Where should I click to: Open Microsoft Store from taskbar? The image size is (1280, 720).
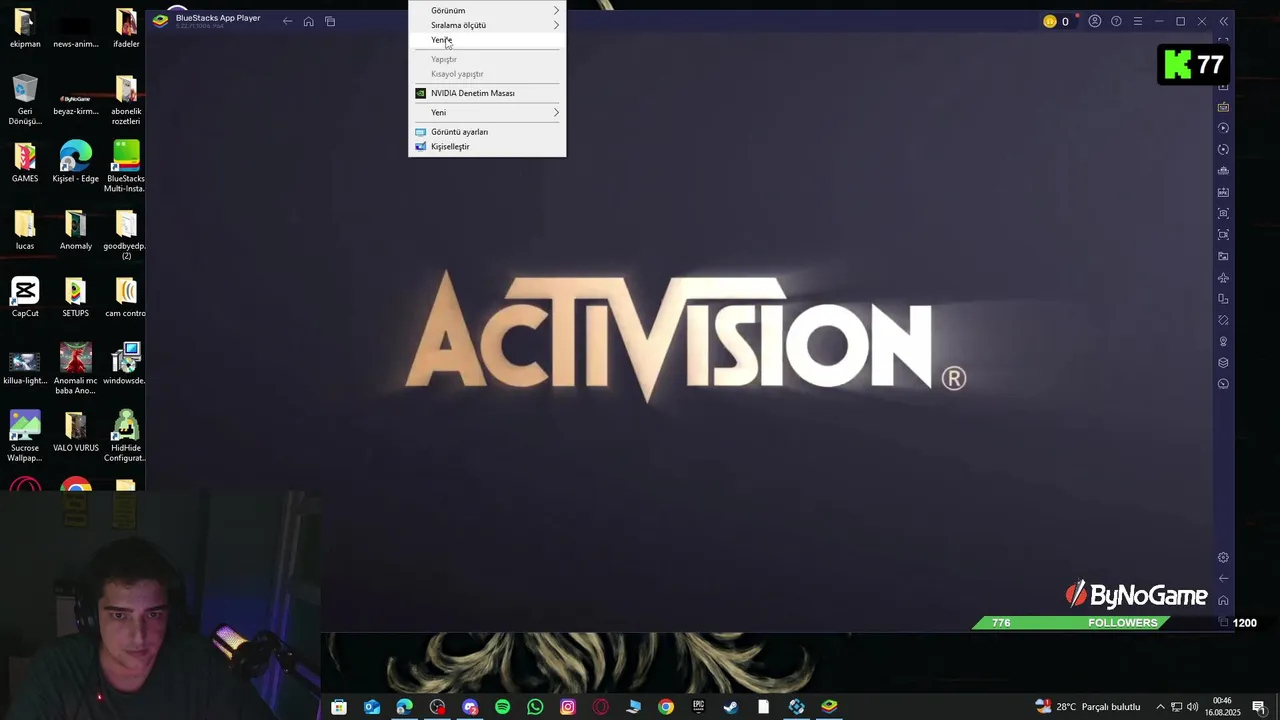pos(339,707)
